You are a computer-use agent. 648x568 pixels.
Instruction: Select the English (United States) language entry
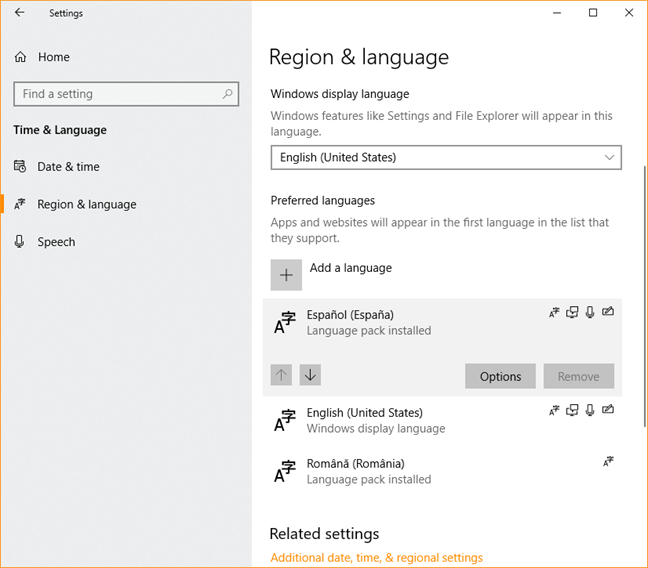(x=442, y=420)
